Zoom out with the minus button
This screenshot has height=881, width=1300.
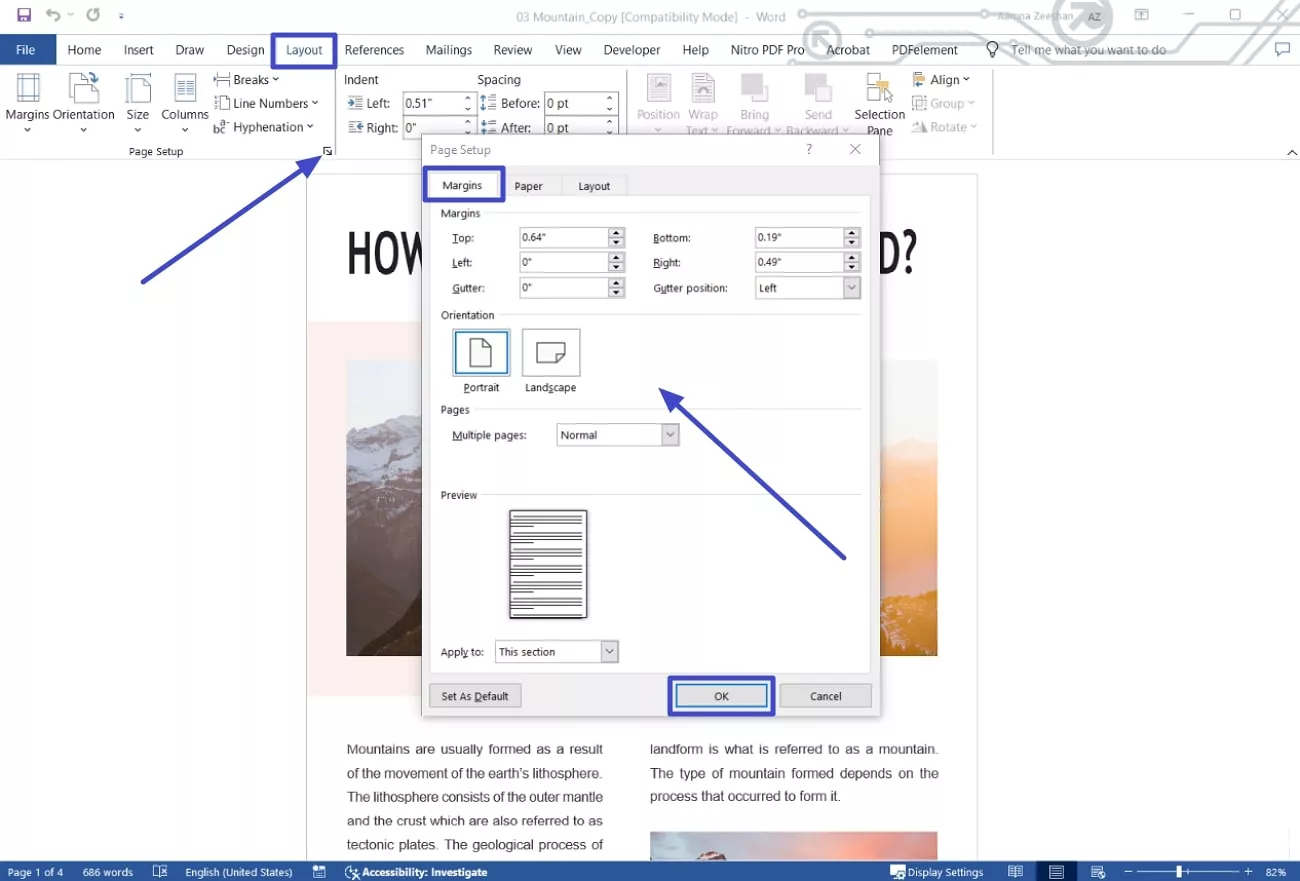(x=1127, y=872)
